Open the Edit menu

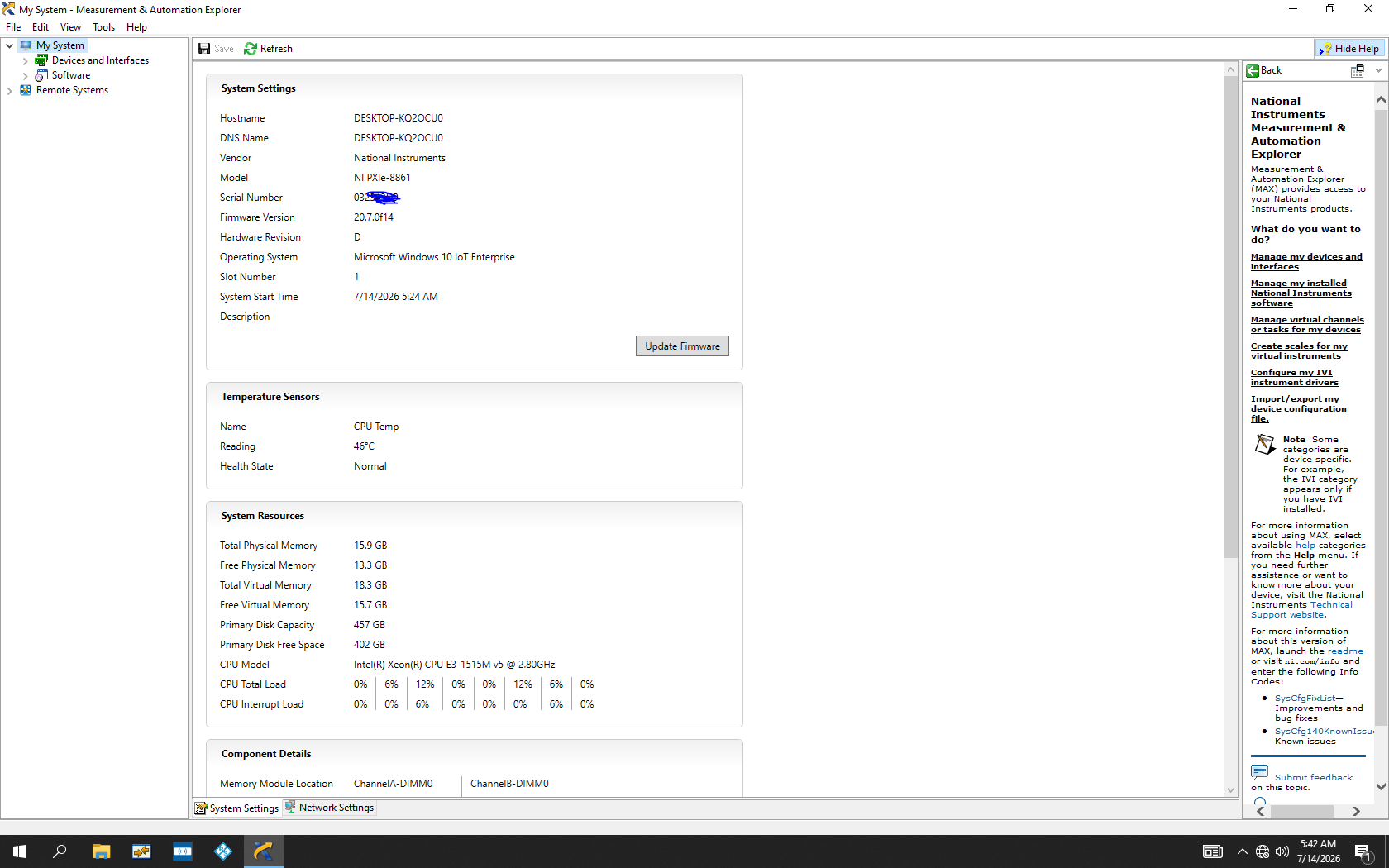point(41,27)
